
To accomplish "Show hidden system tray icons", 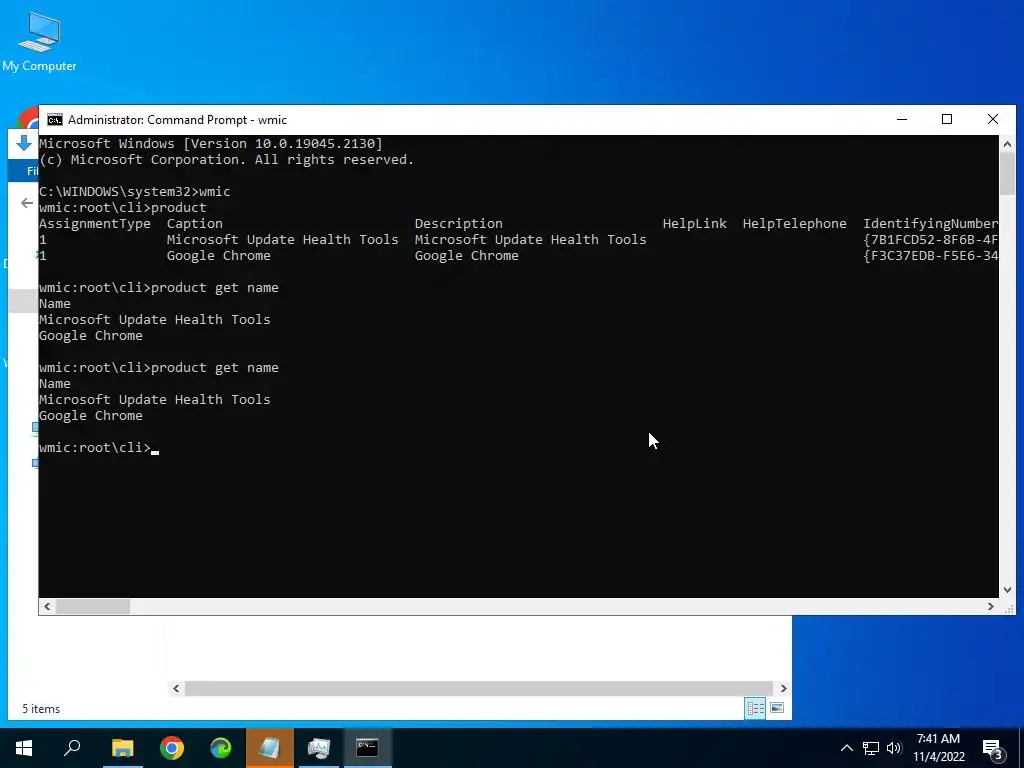I will [x=846, y=748].
